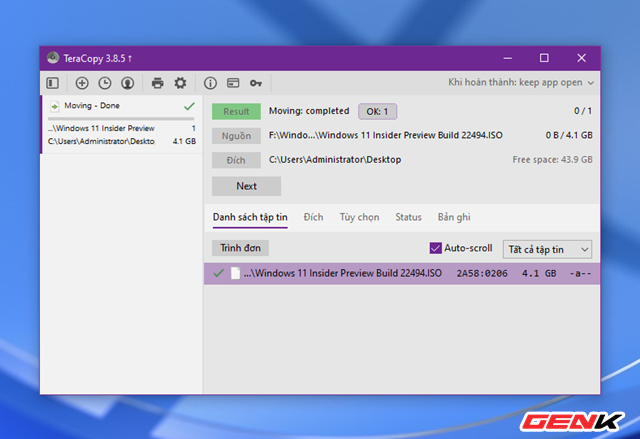Image resolution: width=640 pixels, height=439 pixels.
Task: Click the print icon
Action: 158,83
